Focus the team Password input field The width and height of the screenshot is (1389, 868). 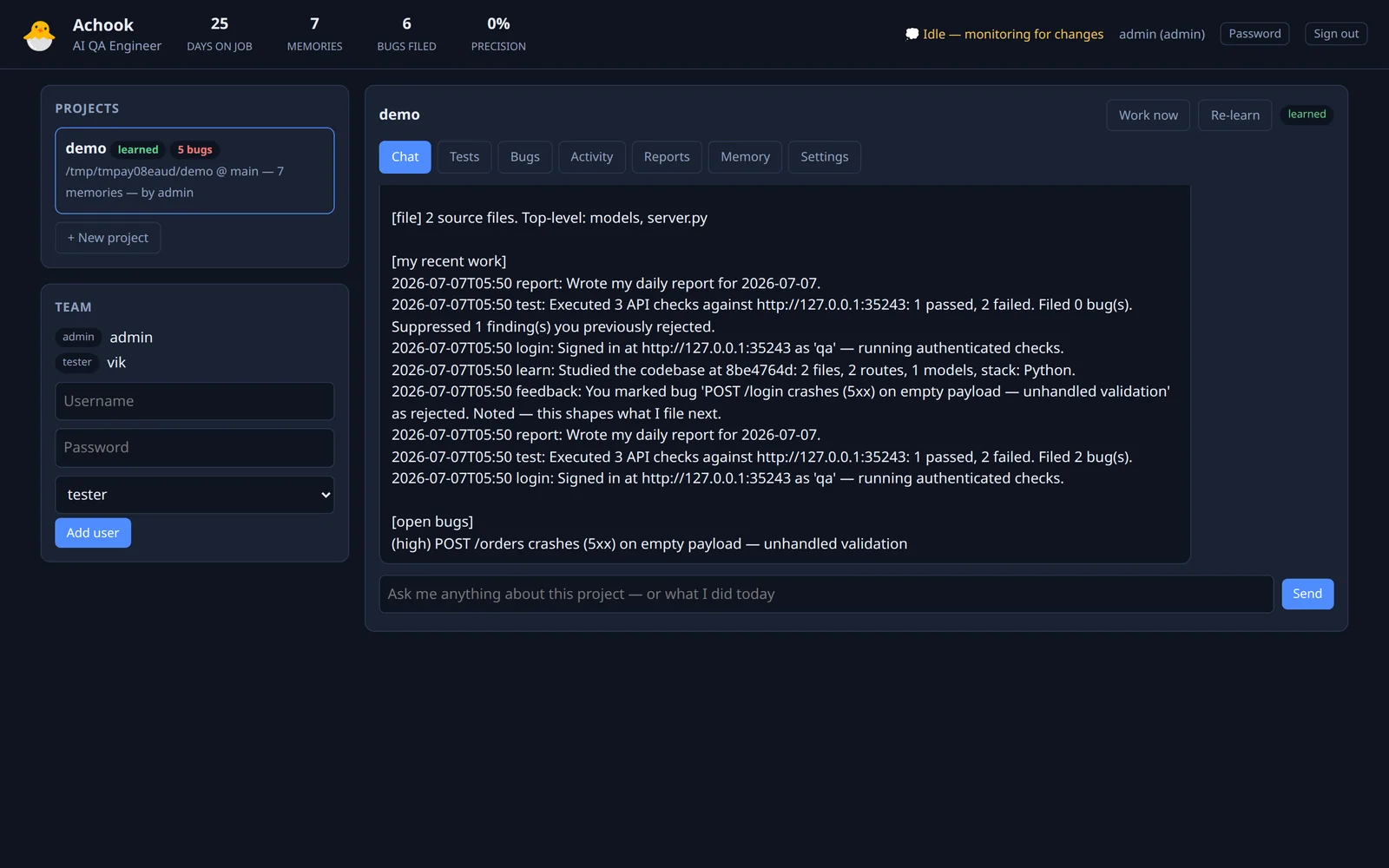pos(194,448)
